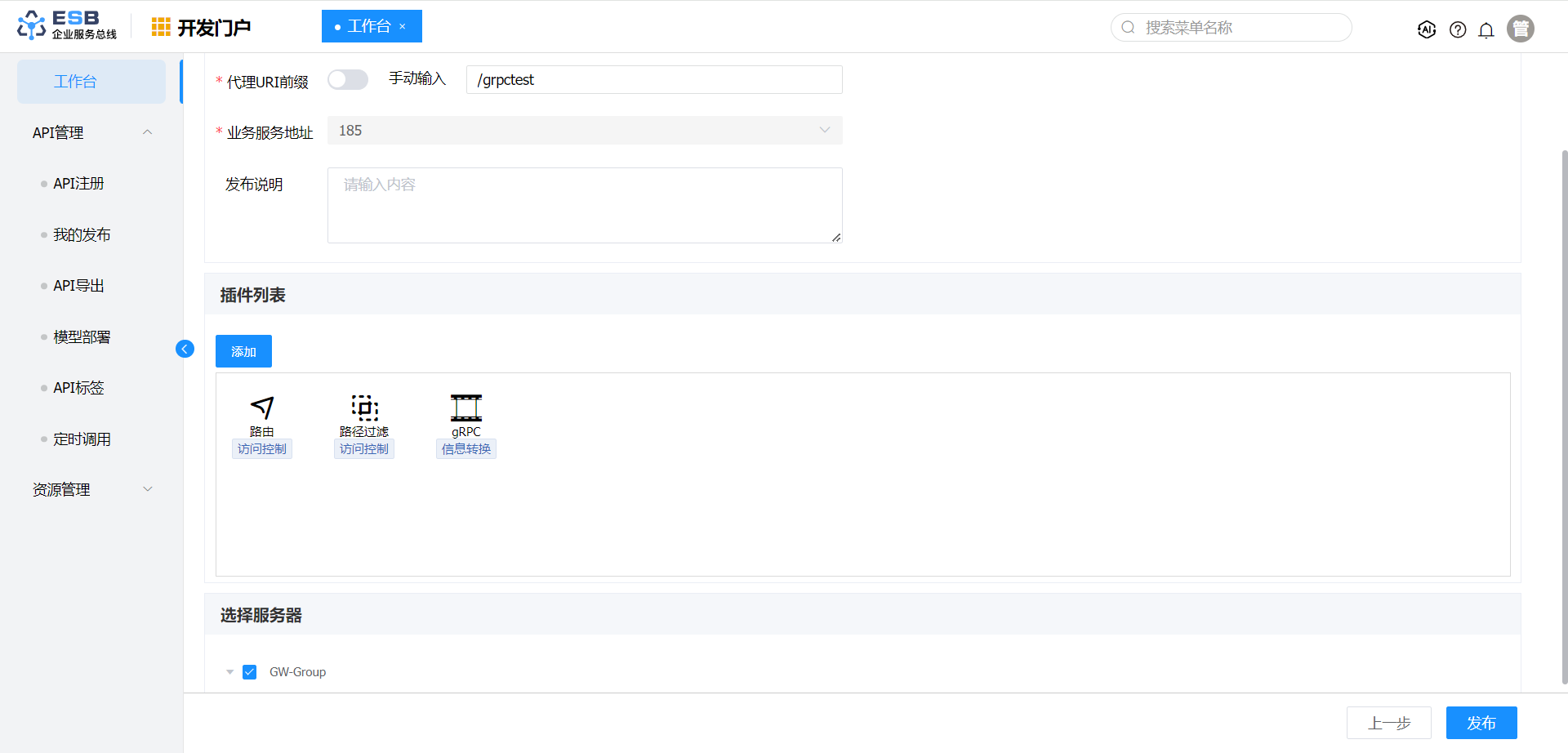Go to 我的发布 in the sidebar
Screen dimensions: 1568x753
[x=82, y=235]
